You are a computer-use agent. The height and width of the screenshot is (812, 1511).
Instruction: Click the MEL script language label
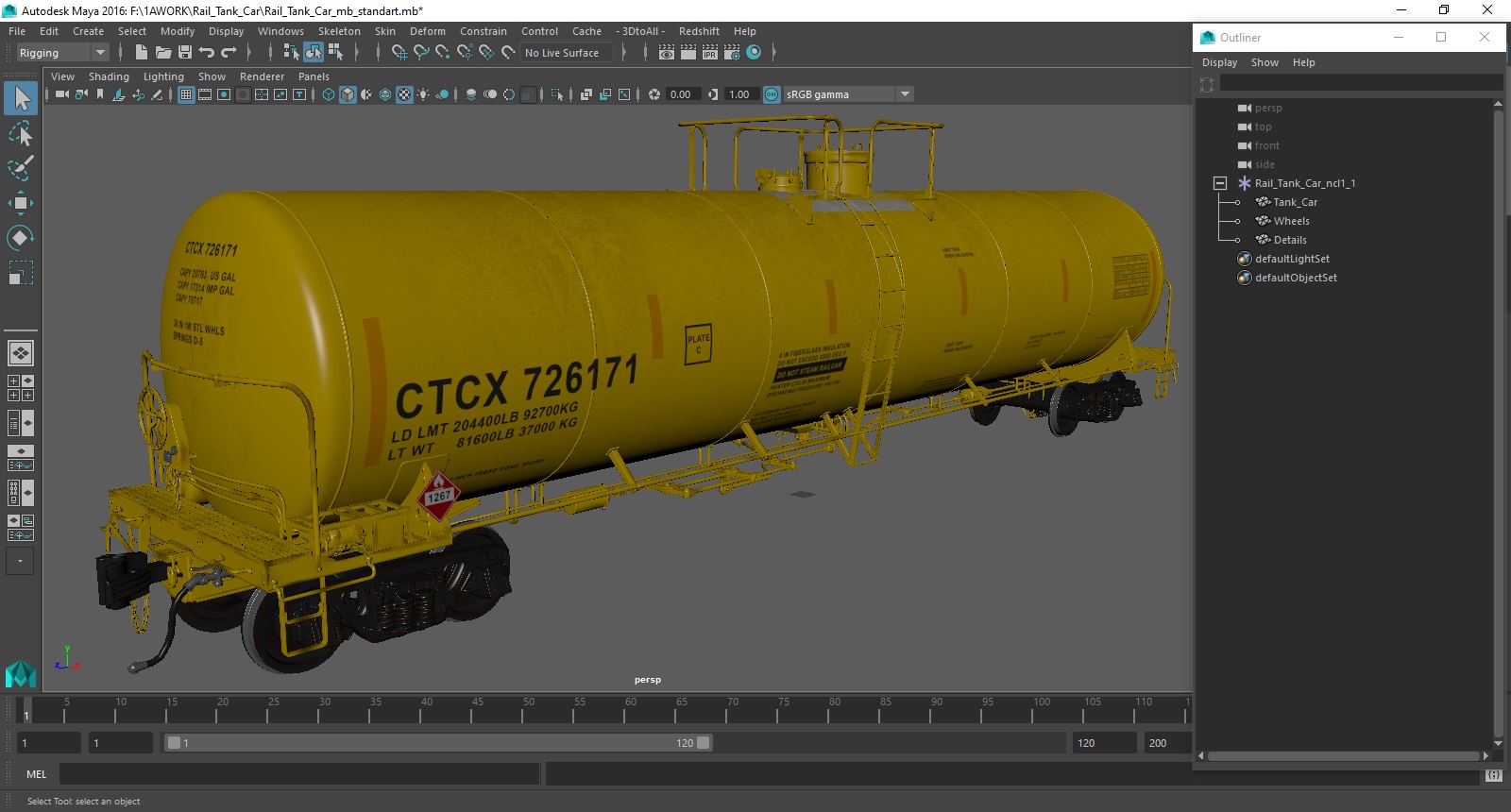tap(36, 774)
